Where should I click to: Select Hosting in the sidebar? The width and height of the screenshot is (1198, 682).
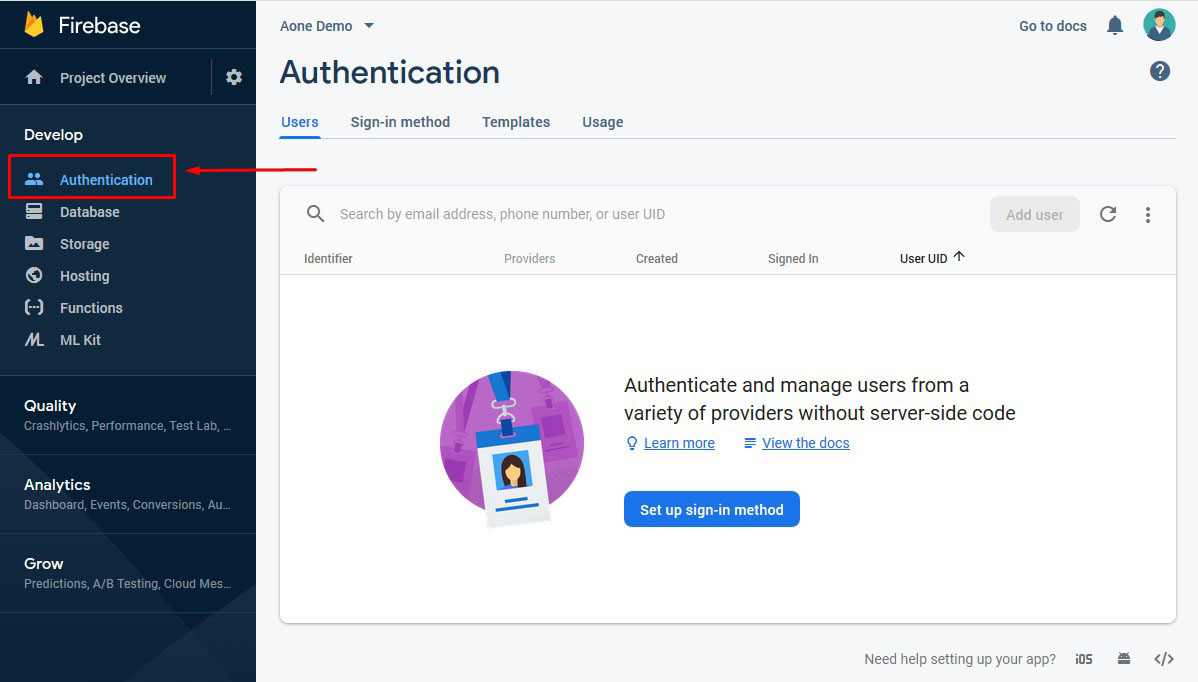(85, 276)
